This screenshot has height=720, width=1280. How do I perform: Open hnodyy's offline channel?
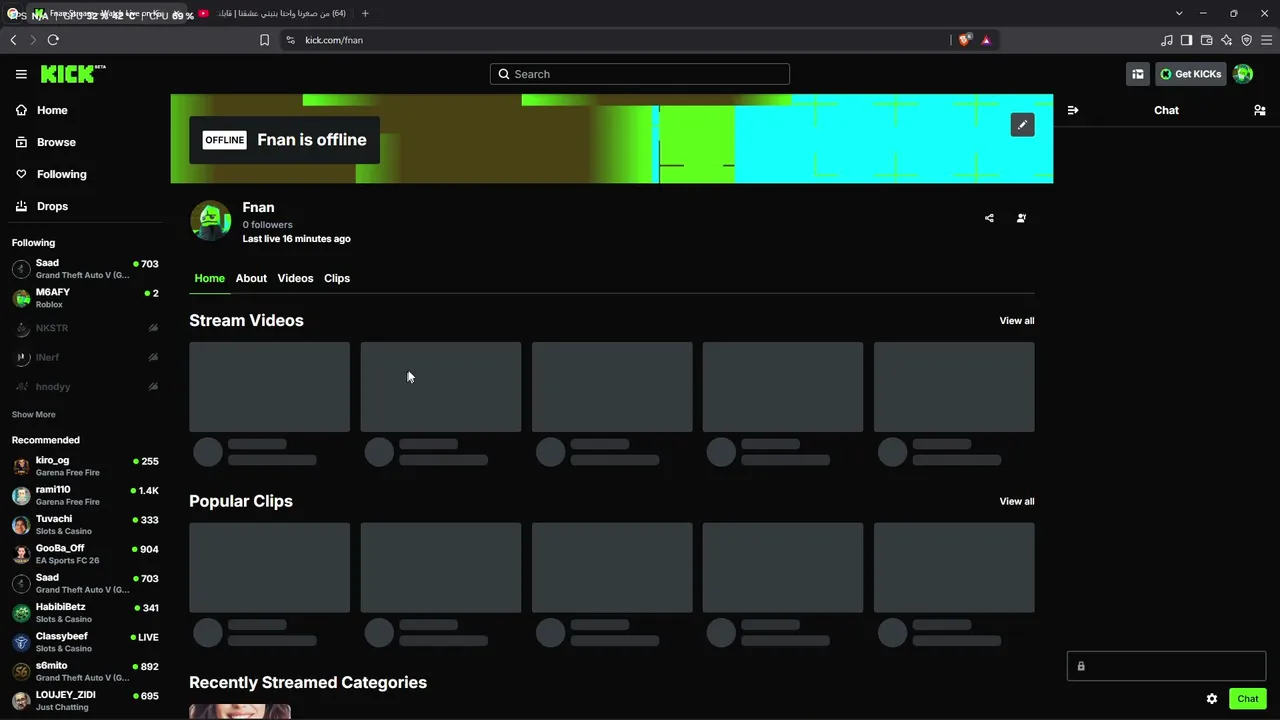[85, 386]
